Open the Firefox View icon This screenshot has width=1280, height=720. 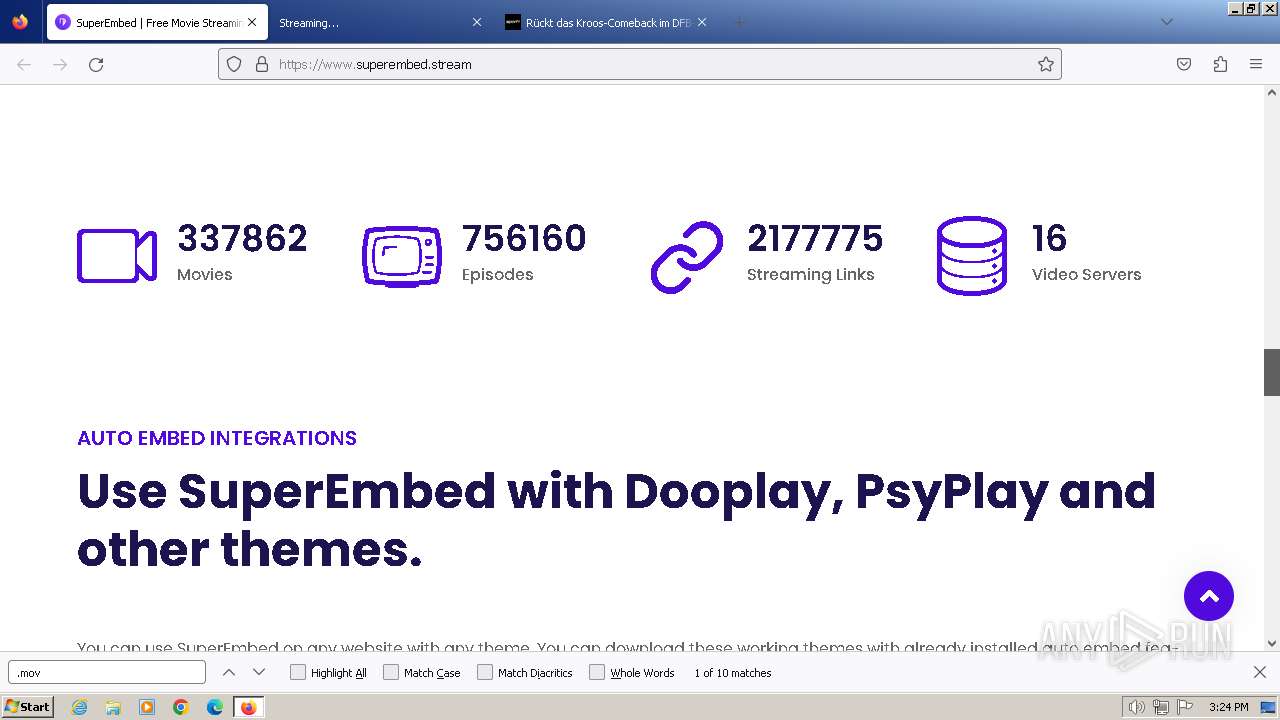pyautogui.click(x=20, y=22)
